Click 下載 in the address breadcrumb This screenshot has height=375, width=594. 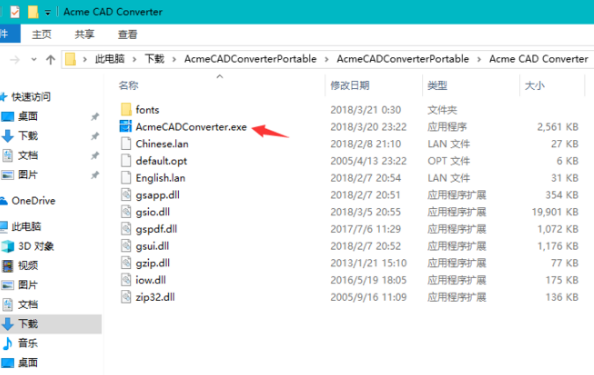pyautogui.click(x=155, y=59)
